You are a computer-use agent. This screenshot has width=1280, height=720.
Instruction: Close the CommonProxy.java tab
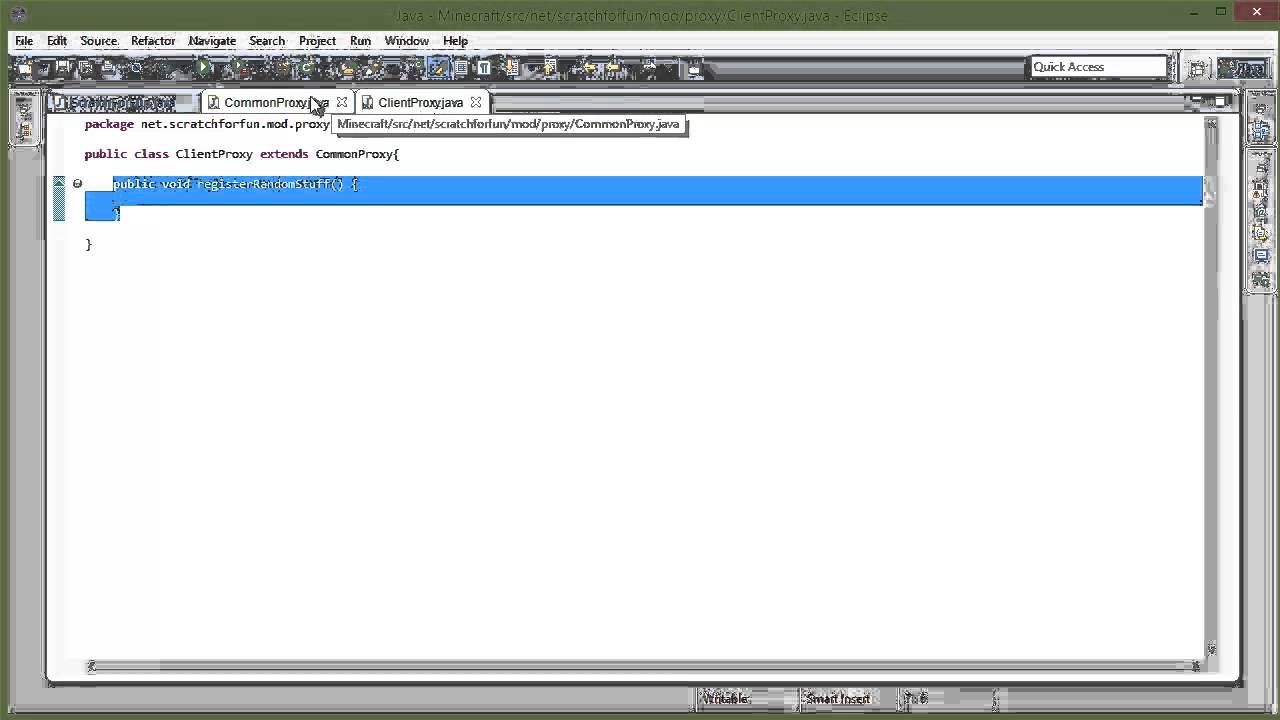(342, 102)
